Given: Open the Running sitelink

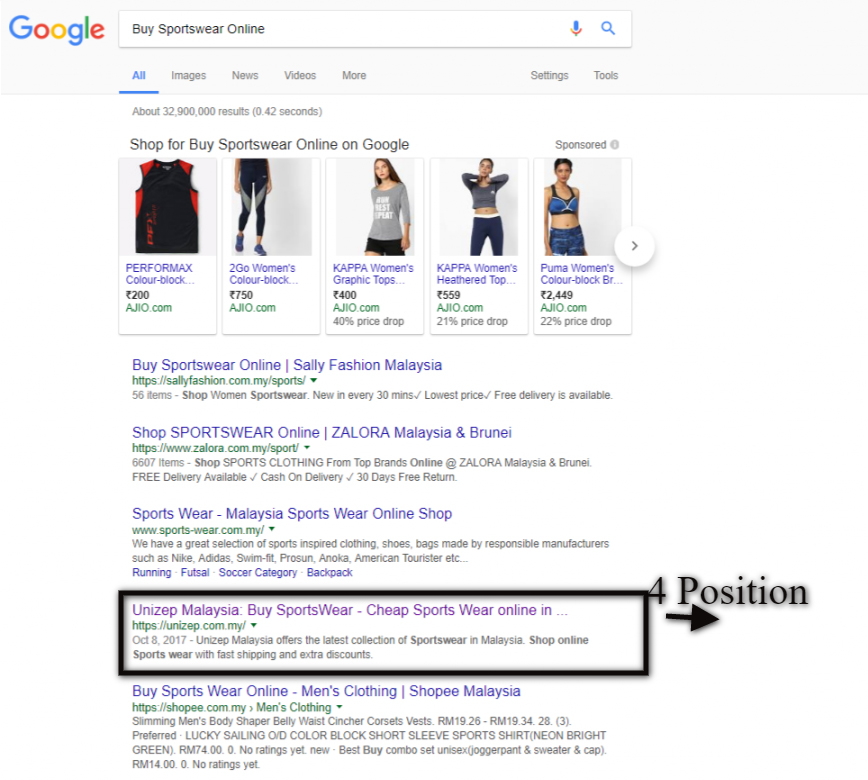Looking at the screenshot, I should [x=151, y=572].
